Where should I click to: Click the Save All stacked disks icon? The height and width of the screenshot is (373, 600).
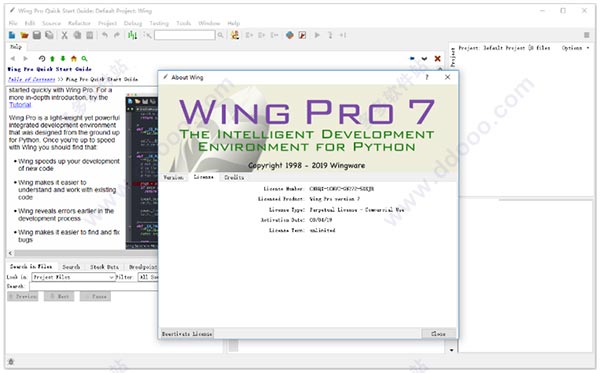49,35
